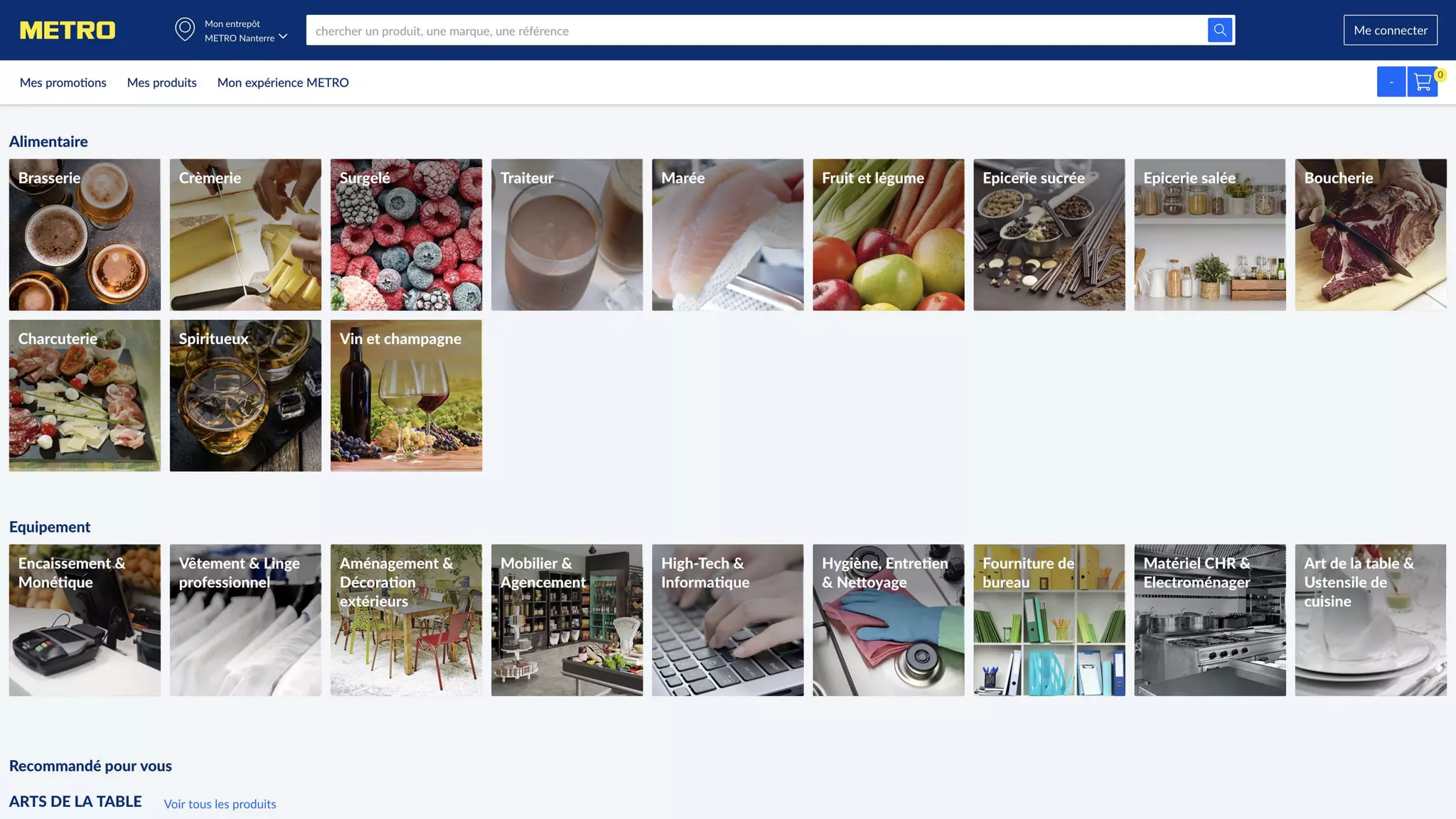Open the Brasserie category tile

coord(85,235)
